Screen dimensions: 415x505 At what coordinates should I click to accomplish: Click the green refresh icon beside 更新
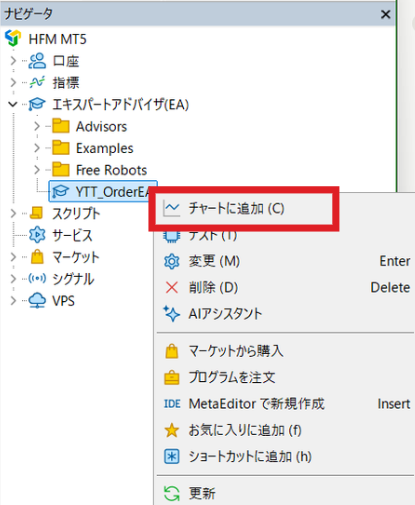pyautogui.click(x=172, y=493)
